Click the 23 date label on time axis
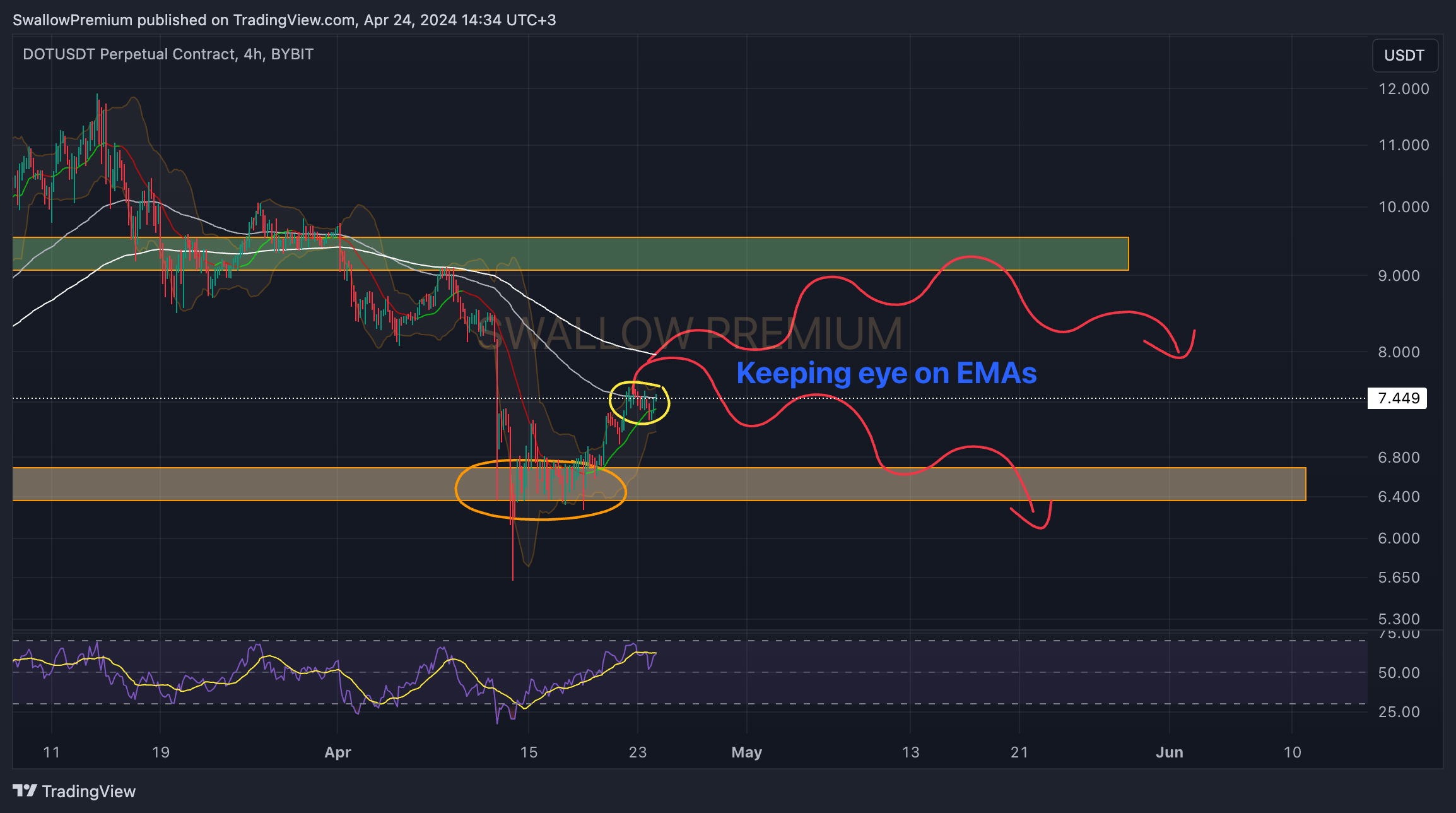 638,752
